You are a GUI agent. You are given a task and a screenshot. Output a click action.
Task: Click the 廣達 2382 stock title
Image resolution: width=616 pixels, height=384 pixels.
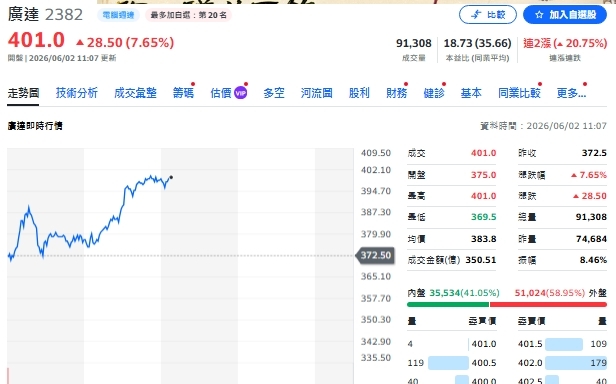pos(45,15)
